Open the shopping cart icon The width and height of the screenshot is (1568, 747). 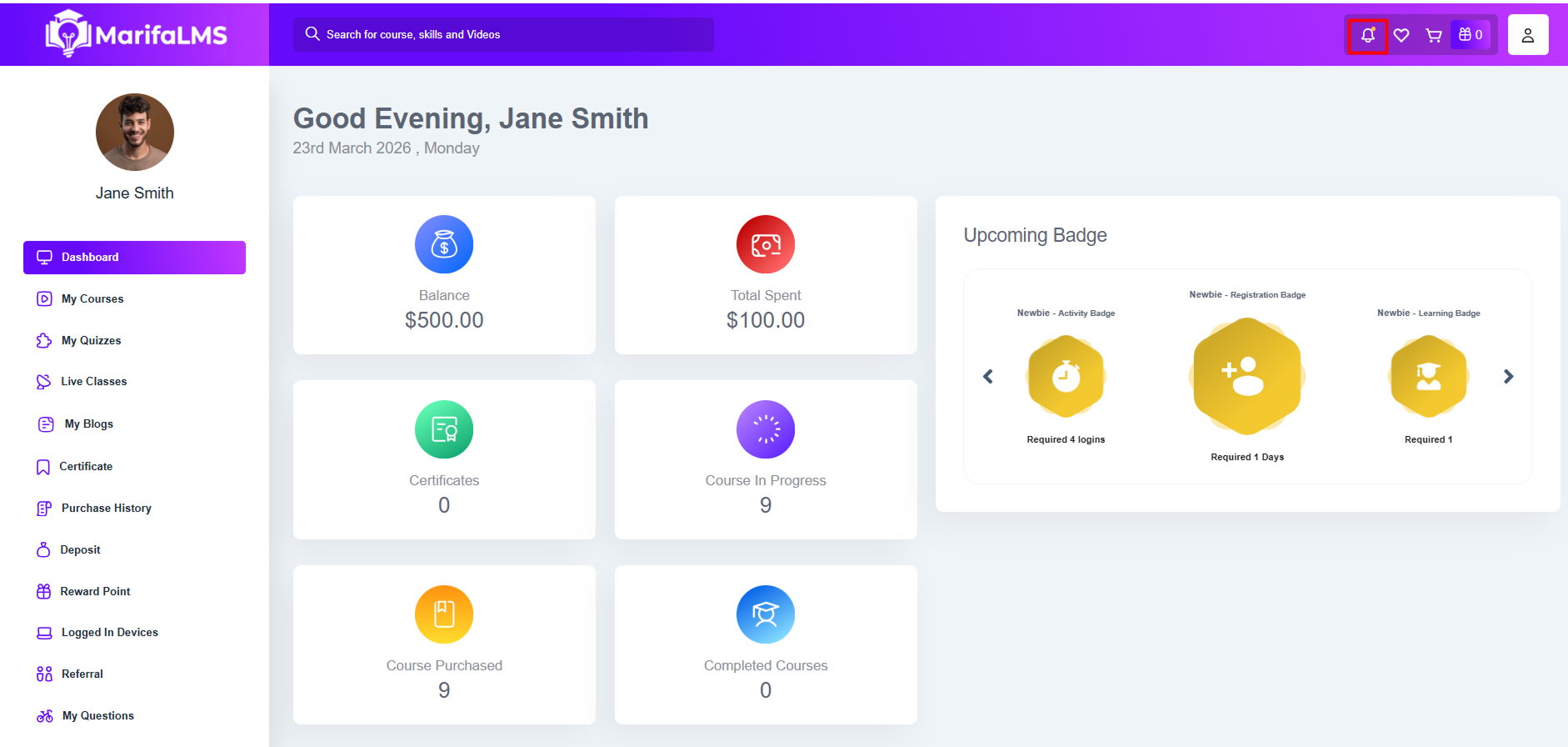(1433, 35)
